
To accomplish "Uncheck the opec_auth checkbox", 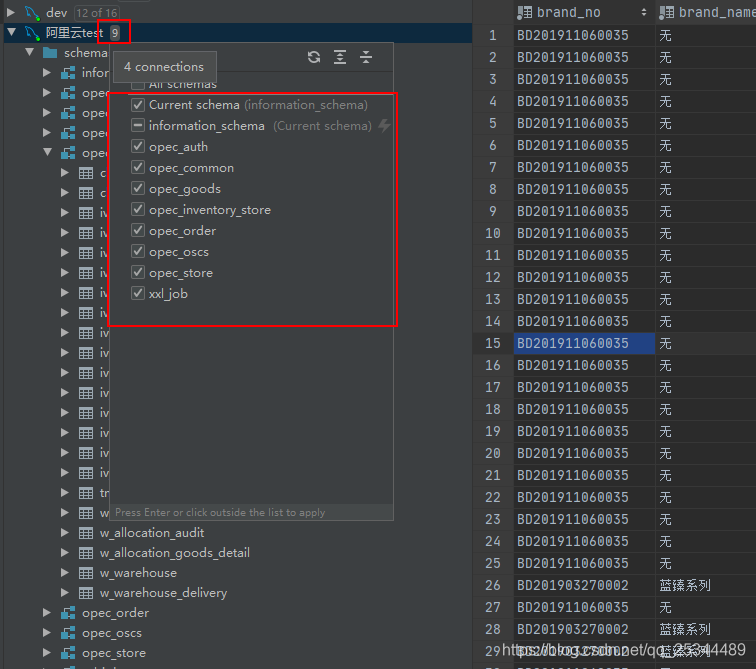I will [x=138, y=147].
